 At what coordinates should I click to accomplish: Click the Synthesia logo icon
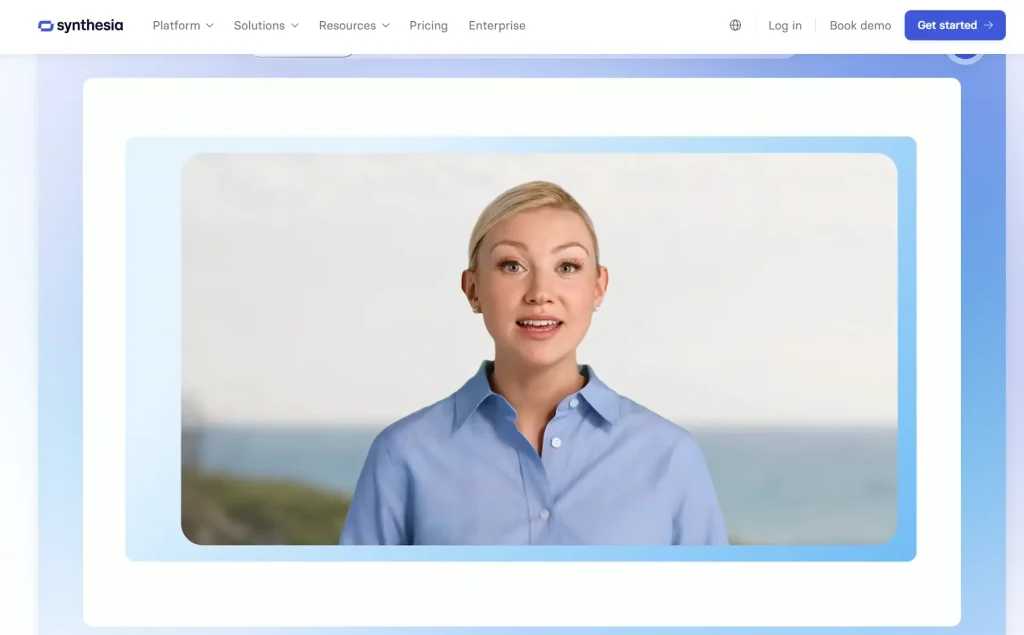45,26
